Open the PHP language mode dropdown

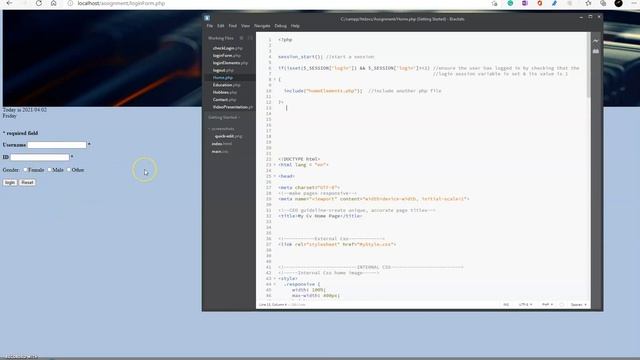pyautogui.click(x=547, y=304)
